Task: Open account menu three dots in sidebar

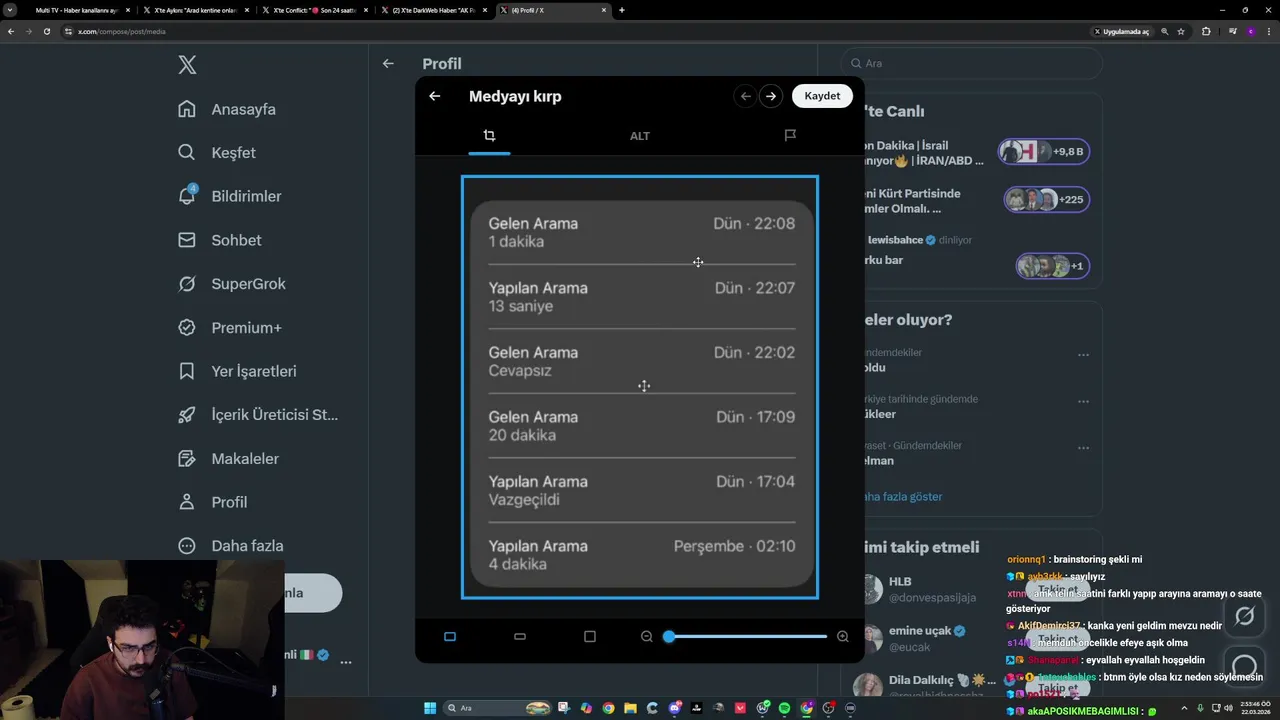Action: pos(346,662)
